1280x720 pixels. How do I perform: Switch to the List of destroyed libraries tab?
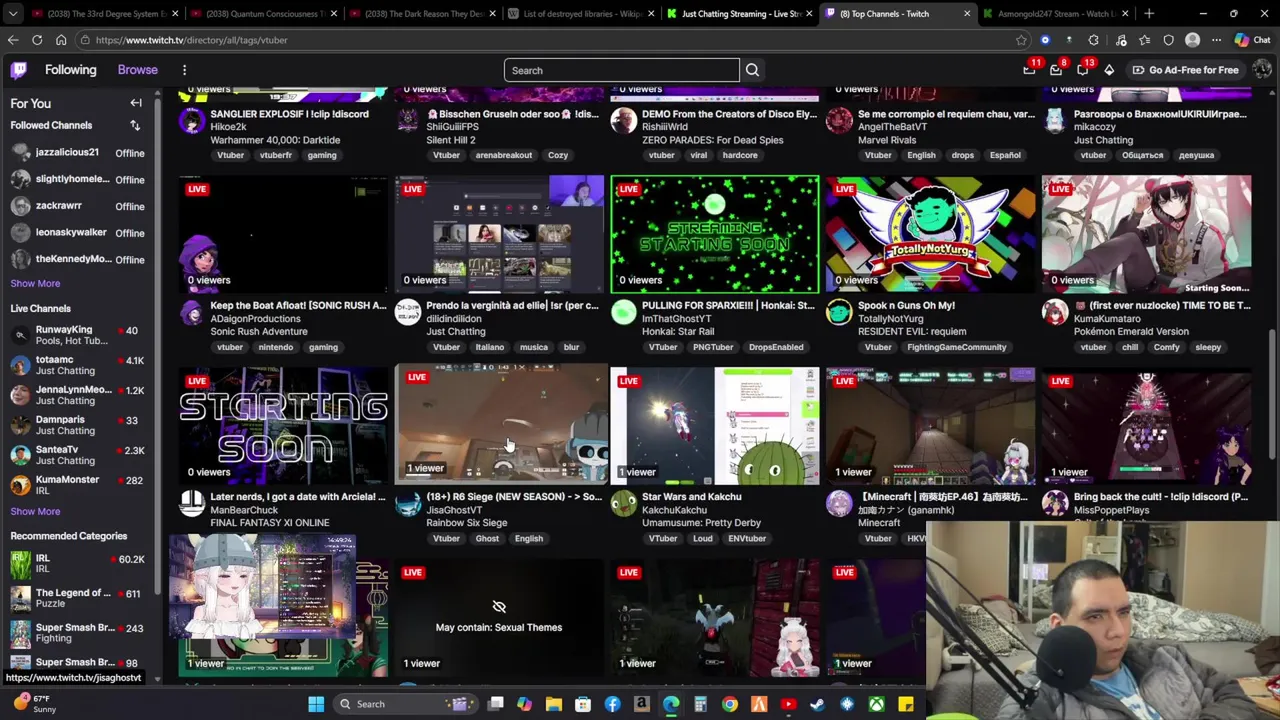coord(580,14)
